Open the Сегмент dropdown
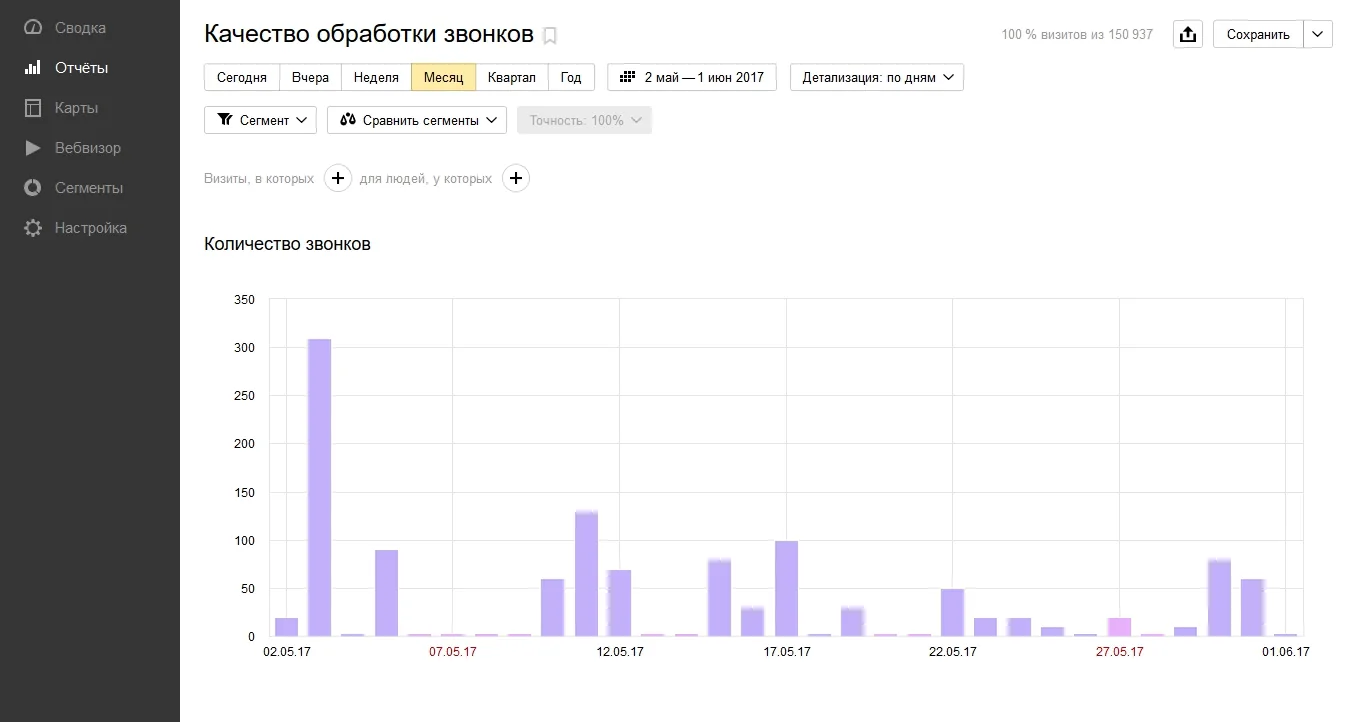The width and height of the screenshot is (1353, 722). [260, 120]
